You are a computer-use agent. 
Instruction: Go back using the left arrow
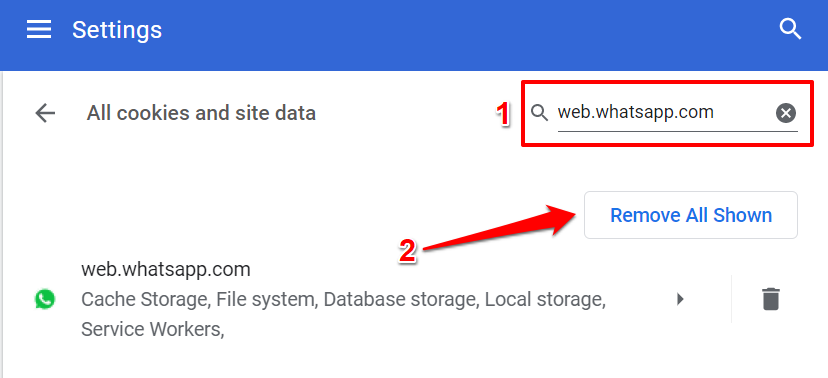click(45, 113)
